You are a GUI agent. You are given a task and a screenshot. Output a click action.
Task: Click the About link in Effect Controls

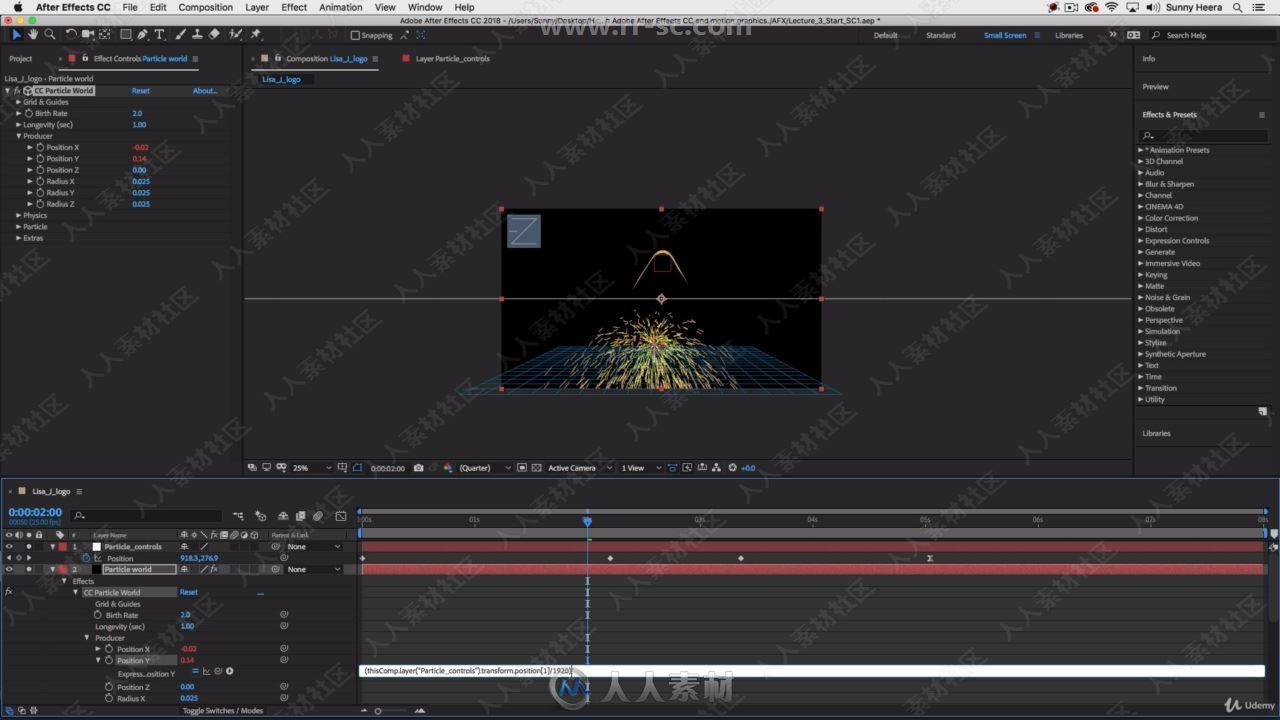pyautogui.click(x=204, y=91)
